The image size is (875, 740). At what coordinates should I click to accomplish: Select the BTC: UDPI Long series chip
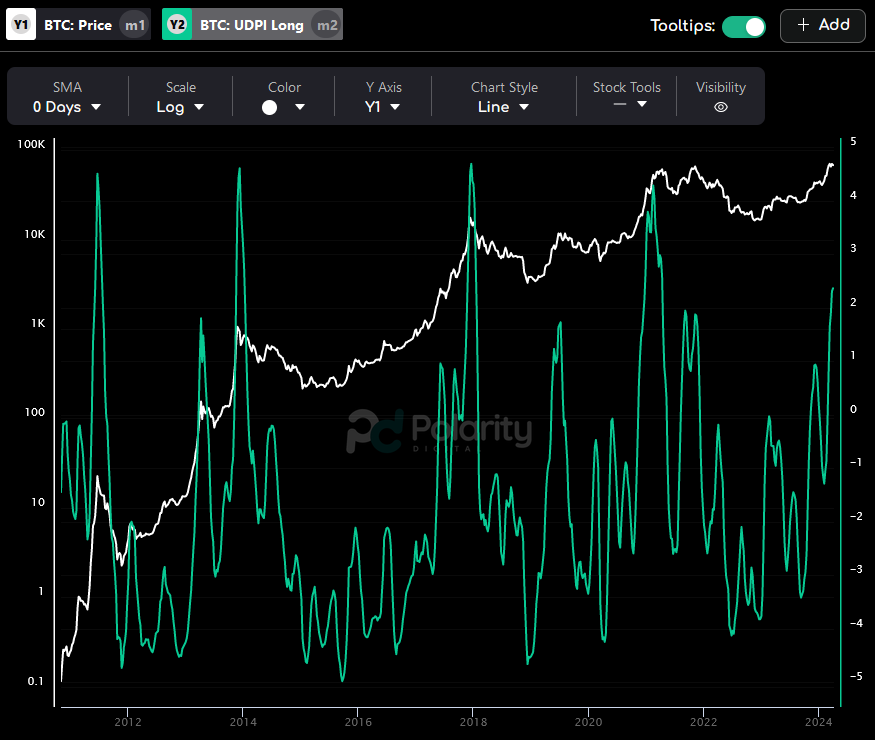click(250, 23)
